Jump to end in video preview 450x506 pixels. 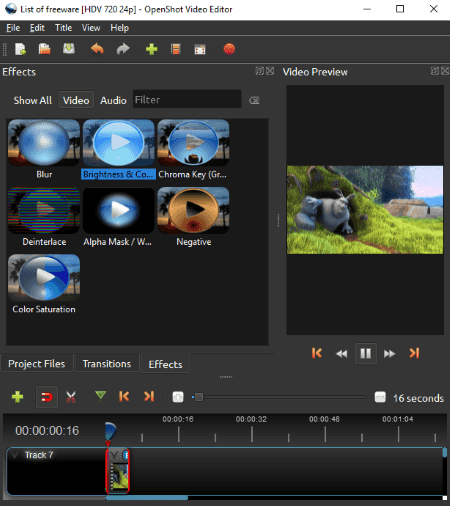click(414, 353)
